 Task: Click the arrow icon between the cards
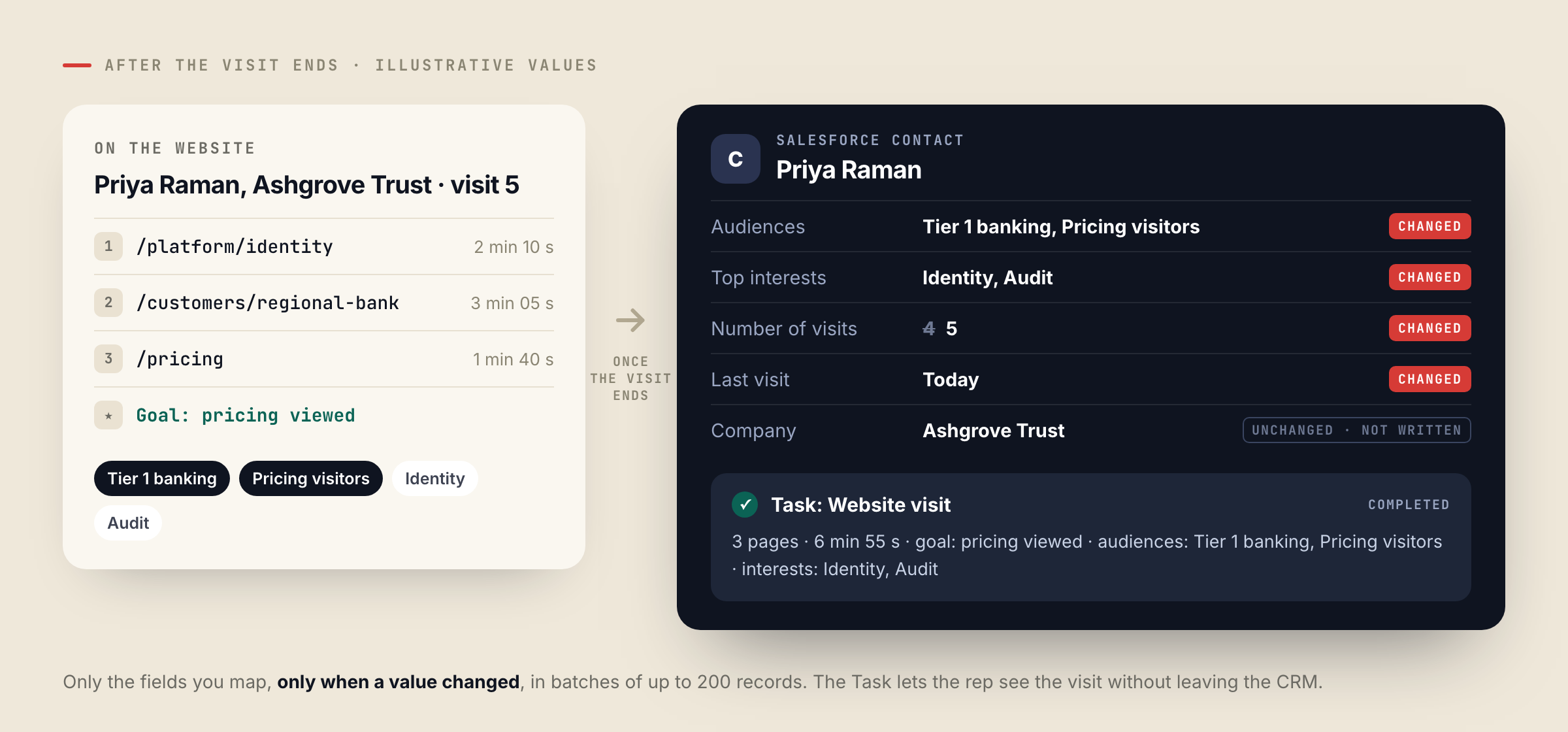pyautogui.click(x=630, y=320)
